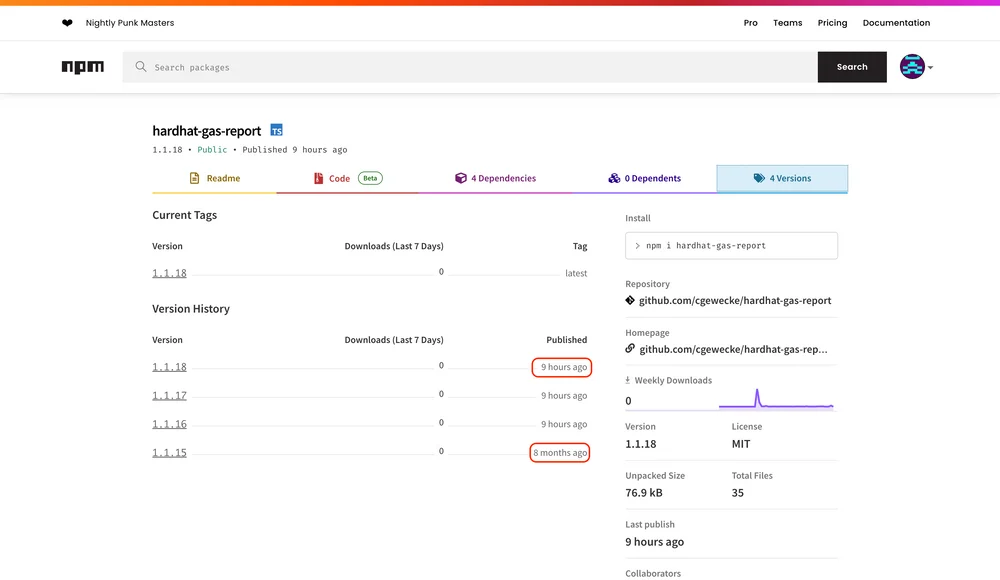
Task: Switch to 4 Dependencies tab
Action: pos(495,178)
